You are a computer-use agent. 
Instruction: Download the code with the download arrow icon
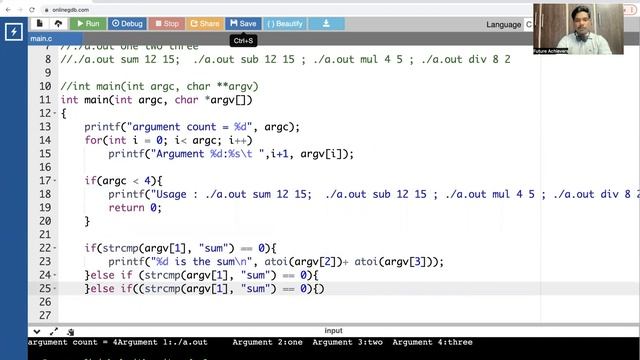pyautogui.click(x=326, y=24)
